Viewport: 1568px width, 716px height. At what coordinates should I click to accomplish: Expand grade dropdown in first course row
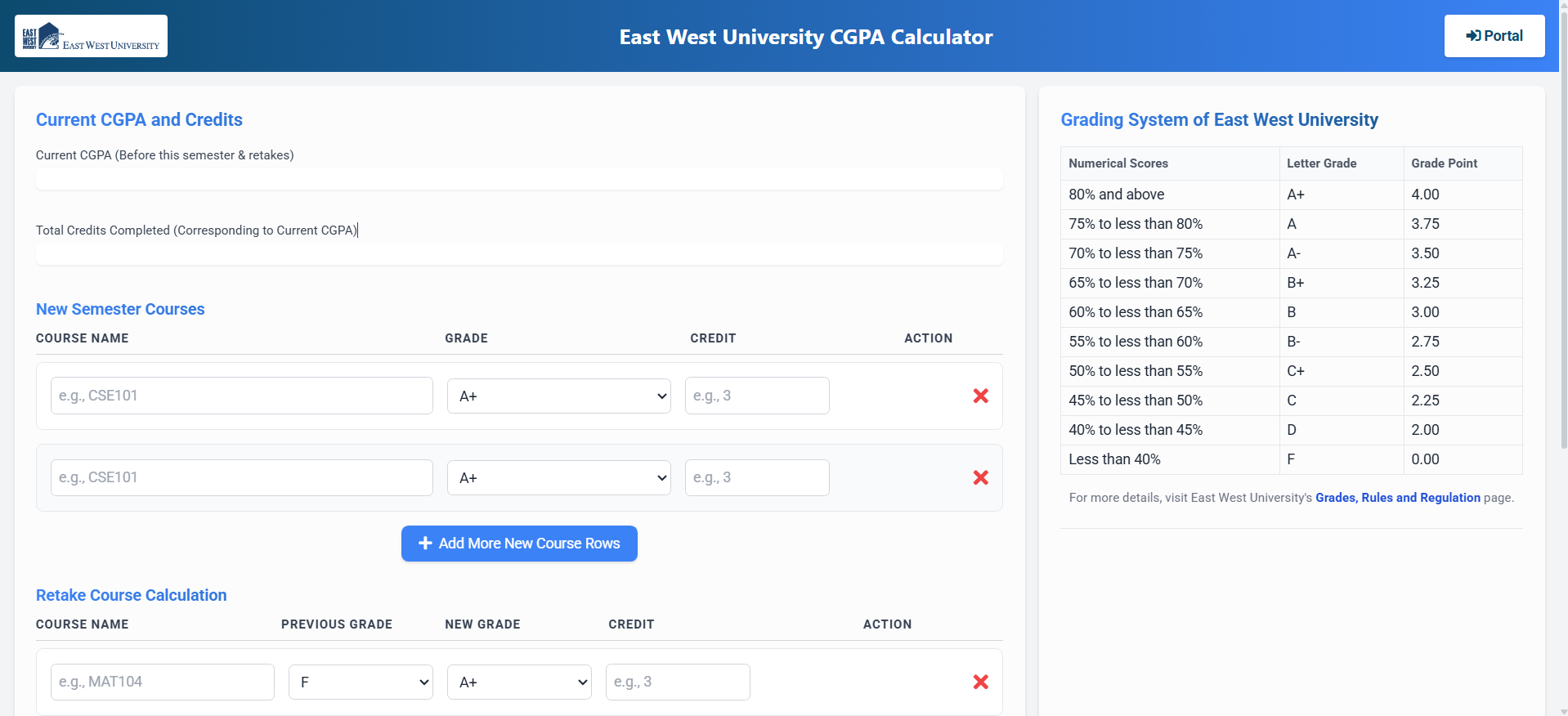558,396
